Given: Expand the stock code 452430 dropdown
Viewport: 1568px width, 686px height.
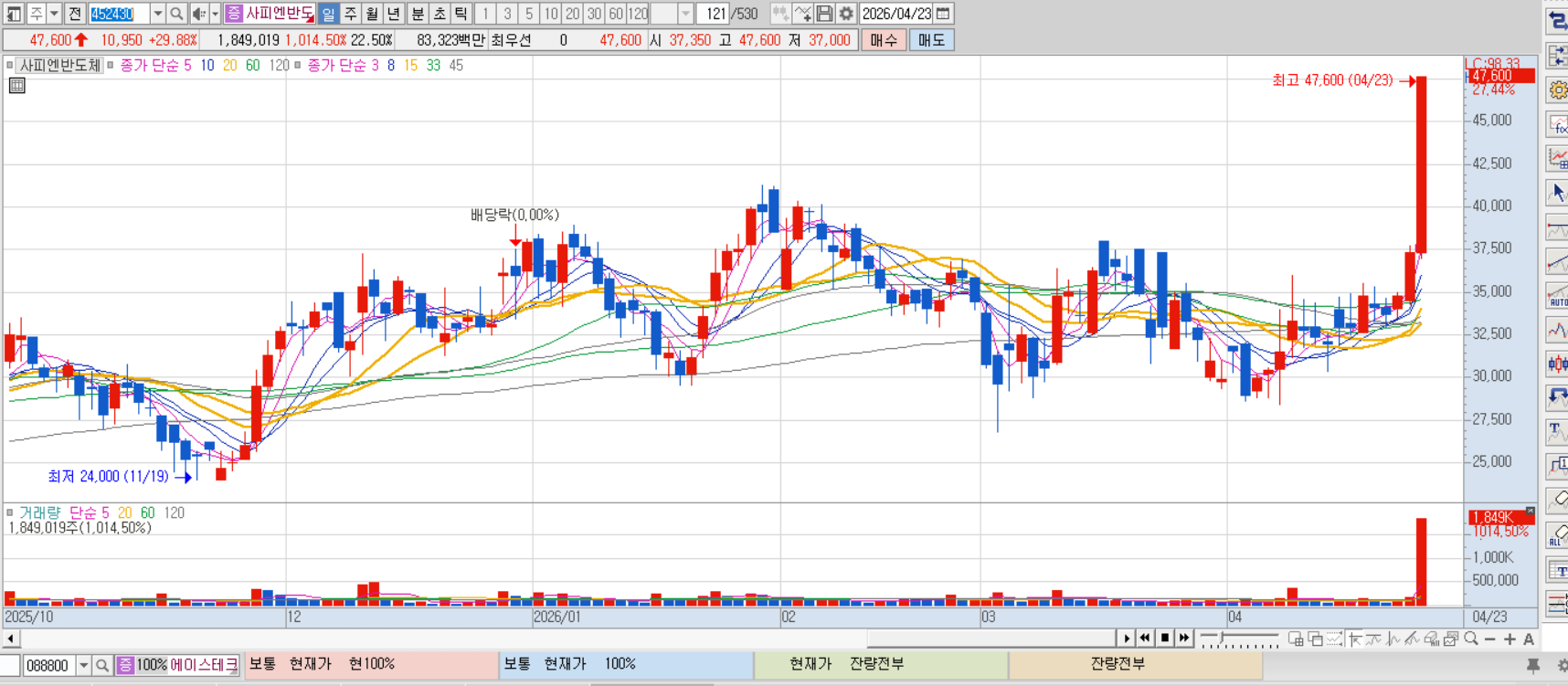Looking at the screenshot, I should [157, 14].
